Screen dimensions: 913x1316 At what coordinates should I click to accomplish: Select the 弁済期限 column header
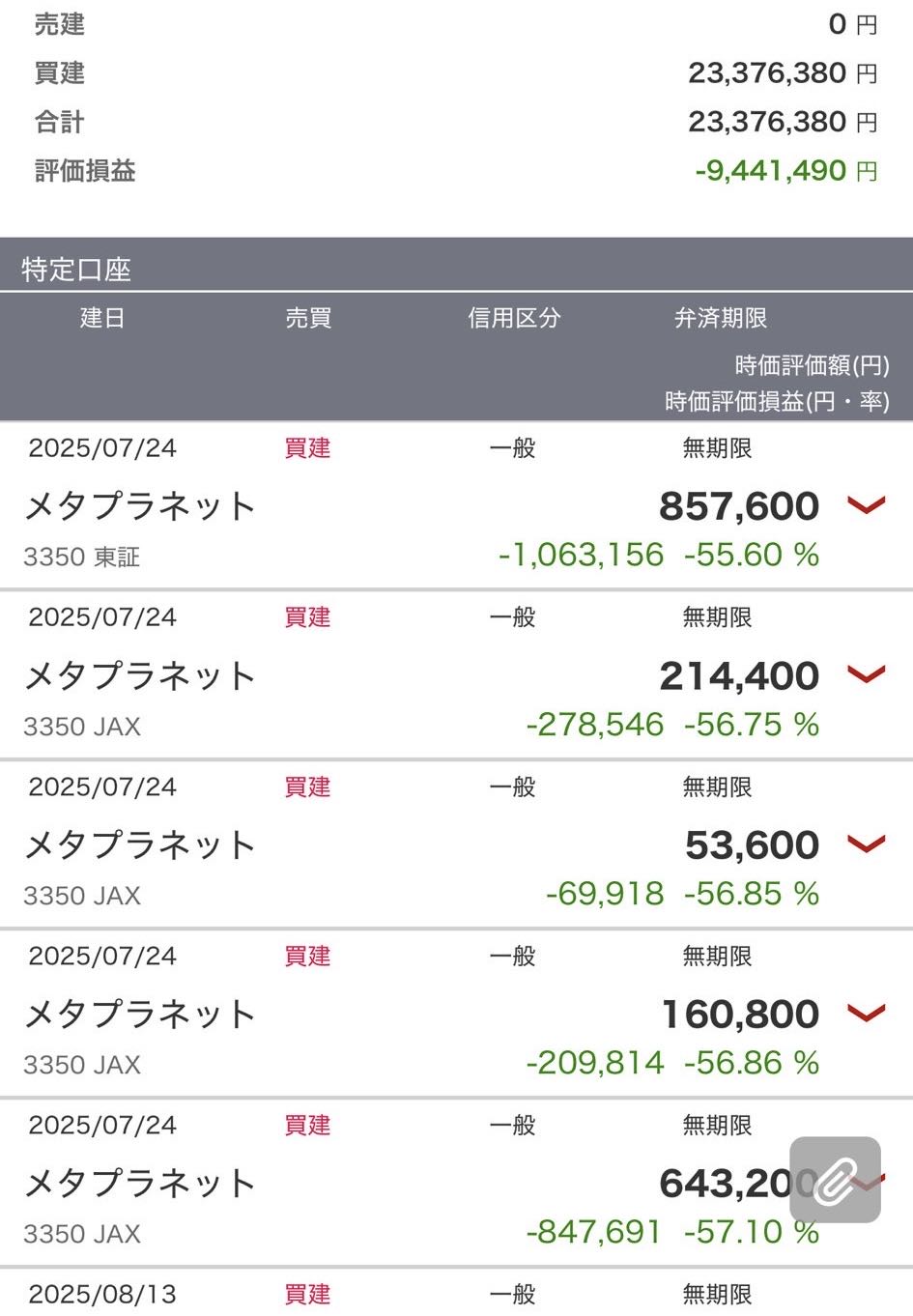[x=720, y=318]
